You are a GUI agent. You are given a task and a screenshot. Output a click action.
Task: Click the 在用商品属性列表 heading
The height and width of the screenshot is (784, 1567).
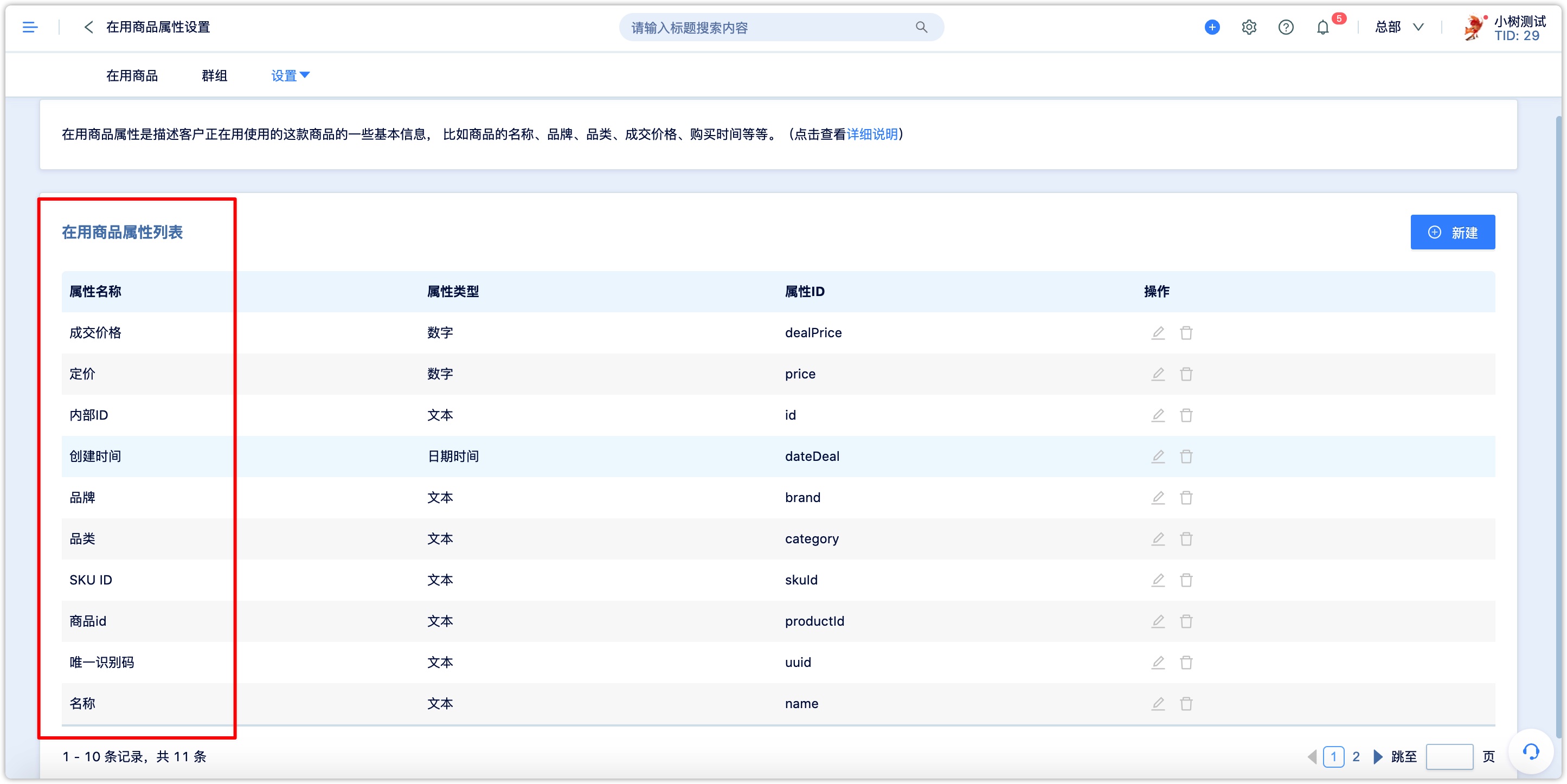coord(123,233)
